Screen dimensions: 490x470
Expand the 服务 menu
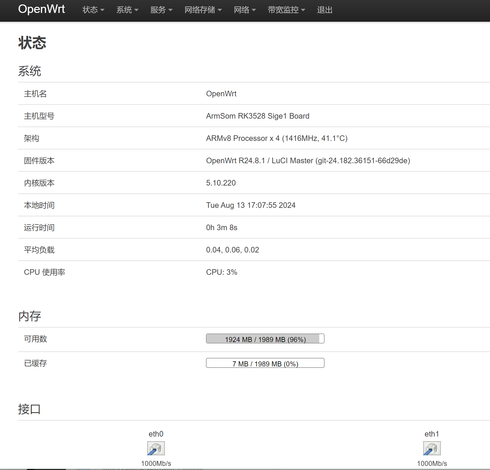[x=161, y=10]
